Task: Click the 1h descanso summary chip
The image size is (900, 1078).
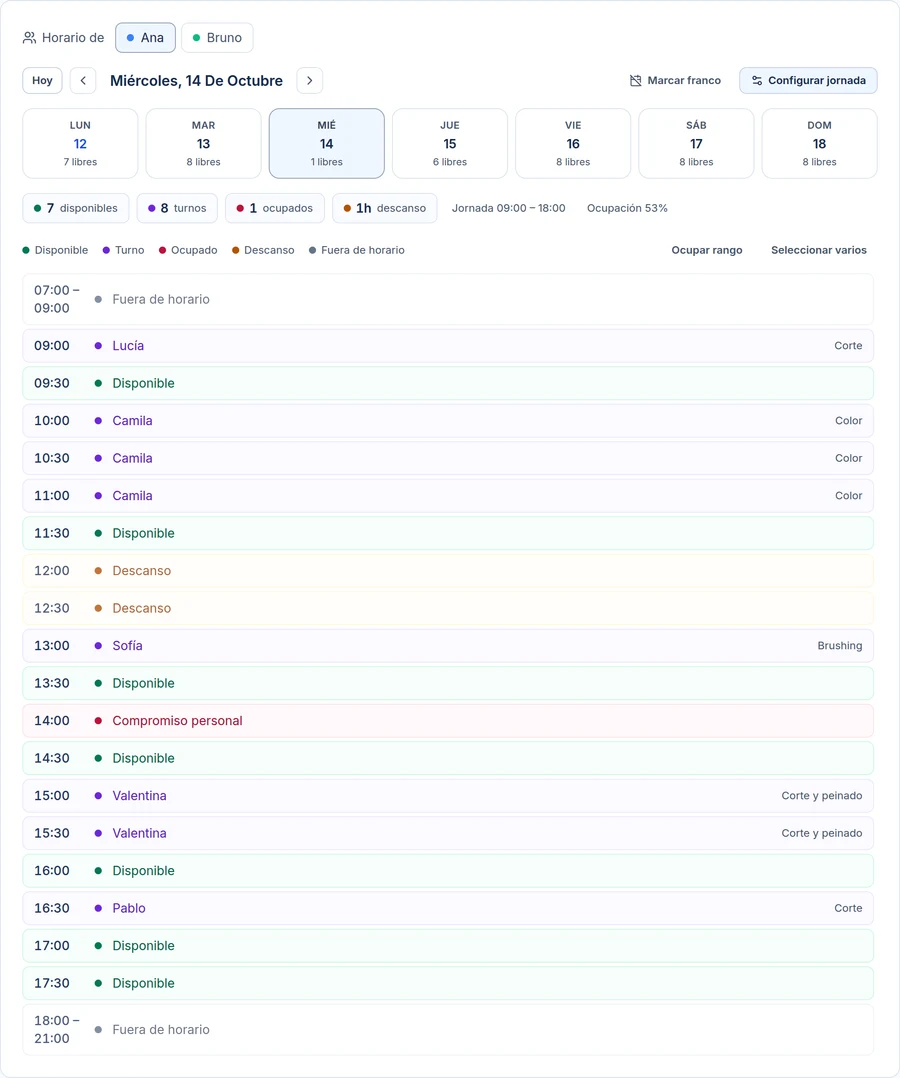Action: [x=385, y=208]
